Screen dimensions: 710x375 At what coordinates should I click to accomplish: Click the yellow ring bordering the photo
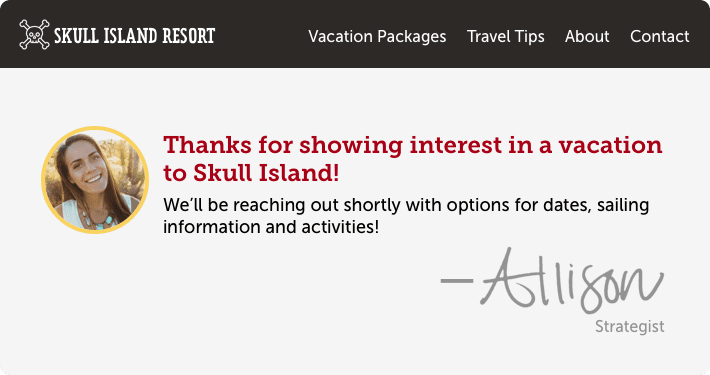coord(95,128)
